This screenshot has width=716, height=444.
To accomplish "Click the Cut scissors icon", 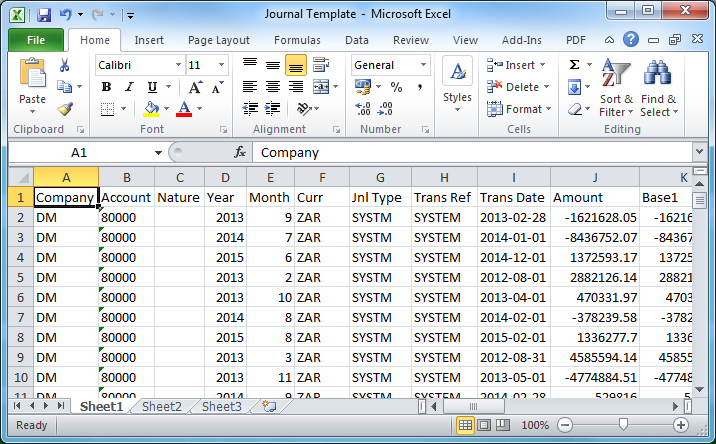I will pos(64,65).
